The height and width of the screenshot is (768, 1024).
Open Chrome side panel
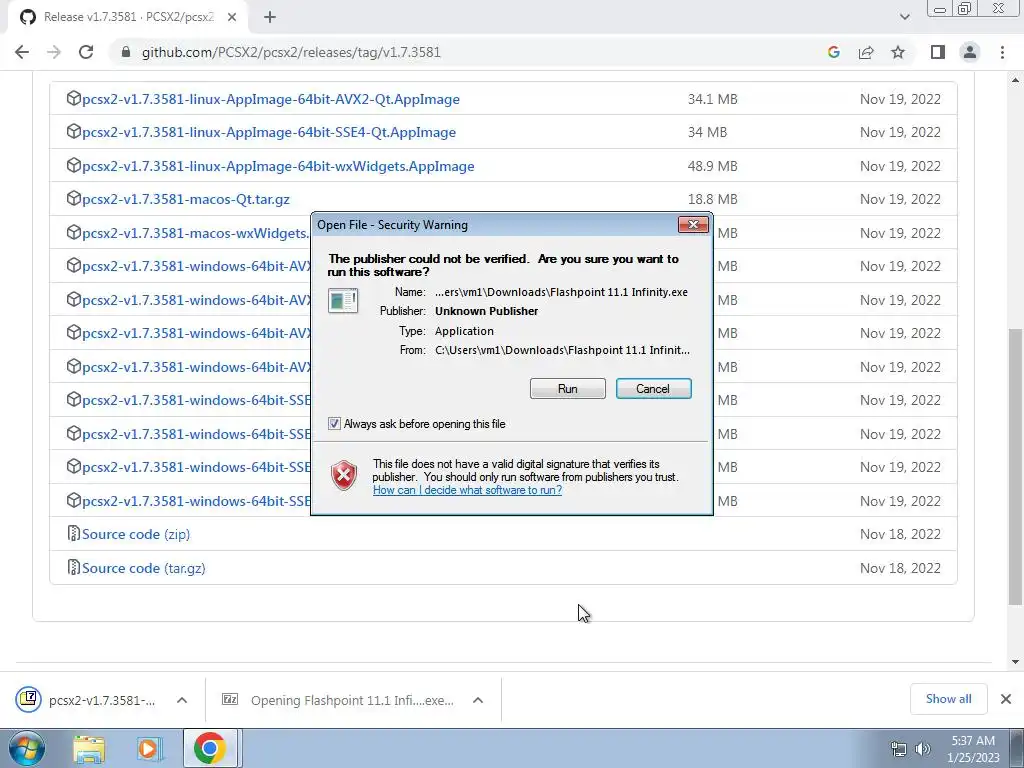point(938,52)
